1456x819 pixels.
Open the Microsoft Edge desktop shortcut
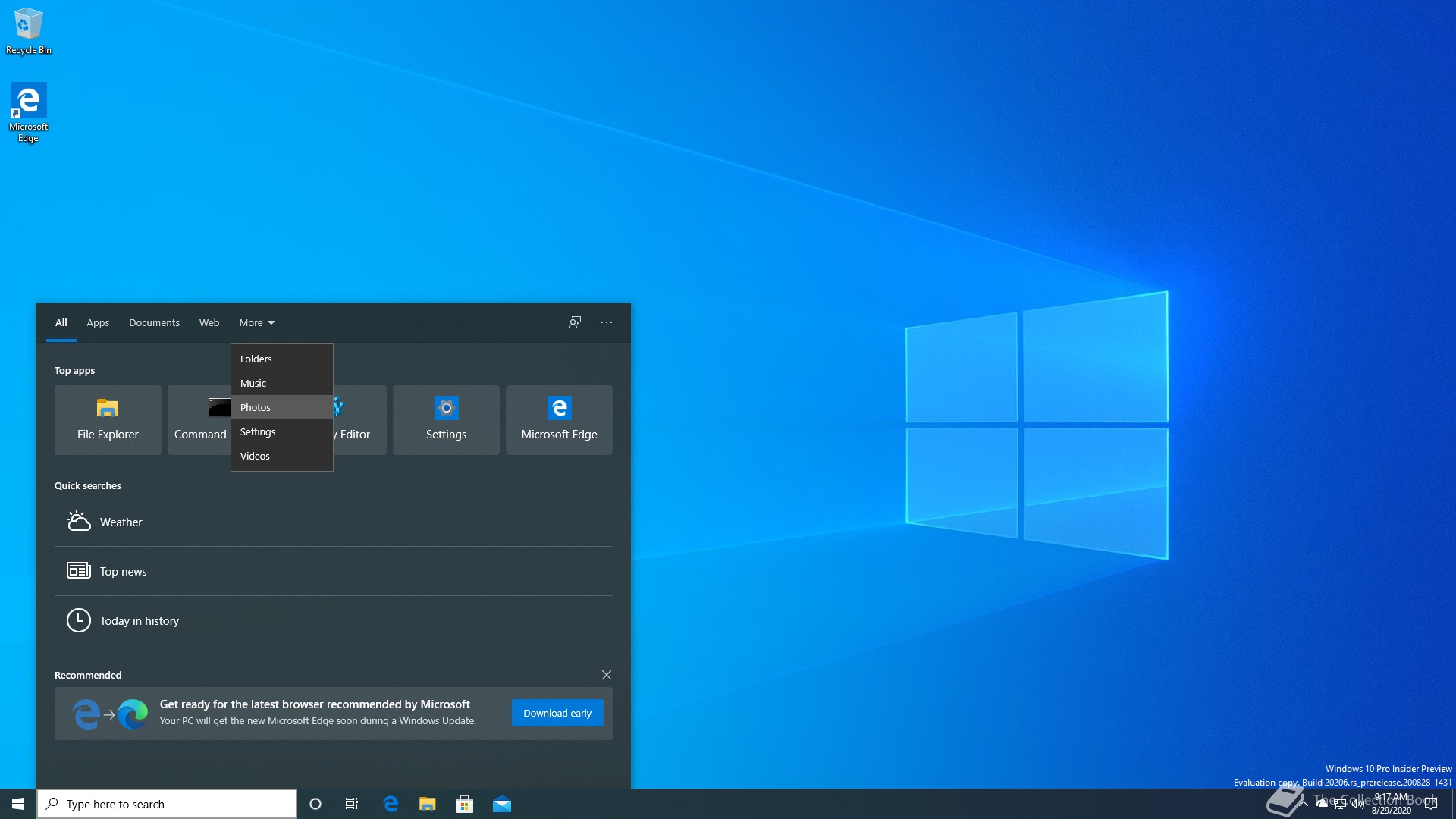(28, 112)
